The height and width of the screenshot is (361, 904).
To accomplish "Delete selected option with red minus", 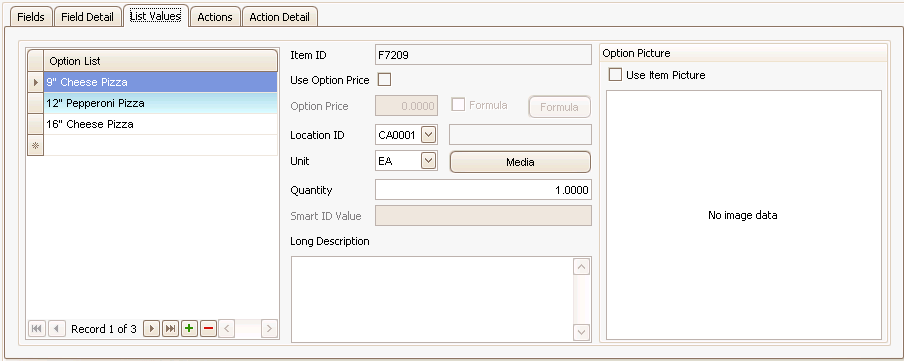I will point(208,329).
